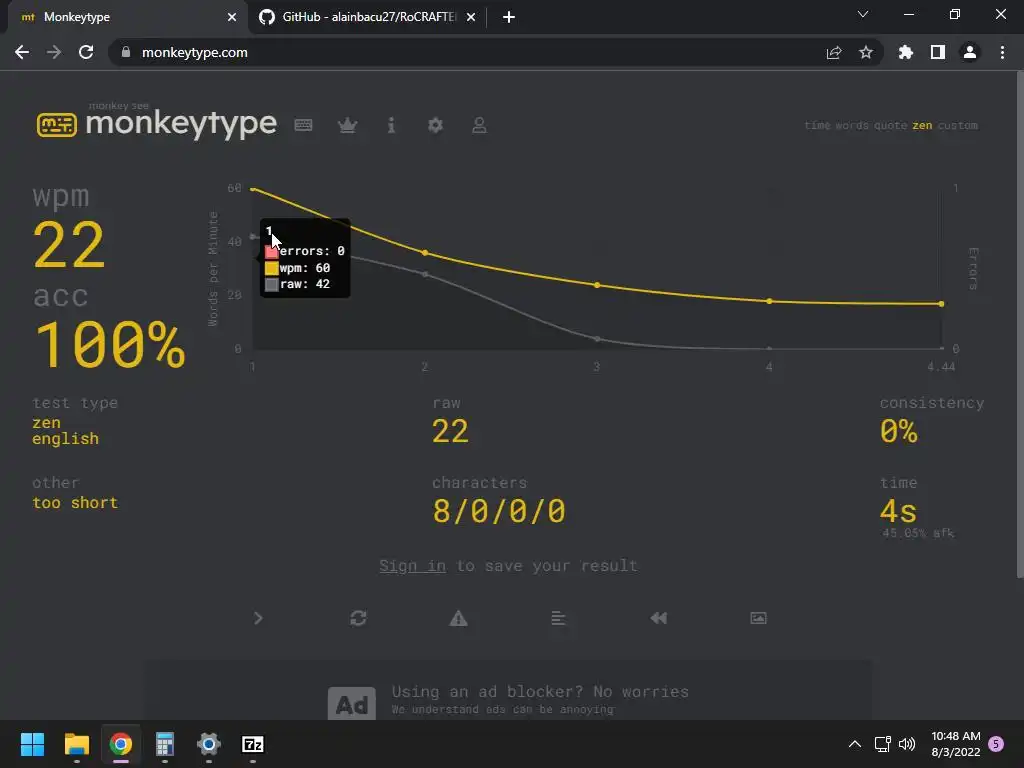Go forward in browser history

[x=54, y=52]
